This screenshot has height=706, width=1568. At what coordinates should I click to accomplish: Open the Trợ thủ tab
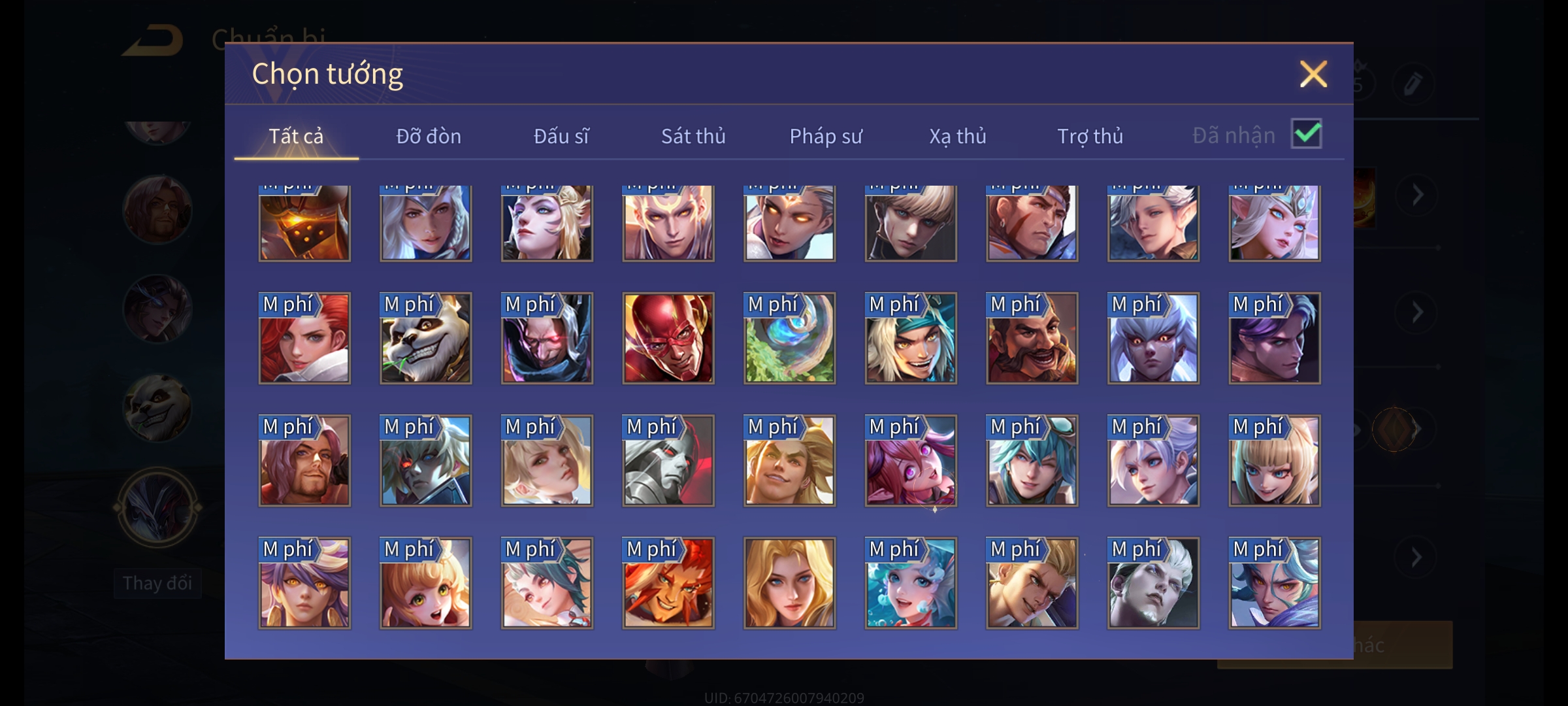(1090, 136)
